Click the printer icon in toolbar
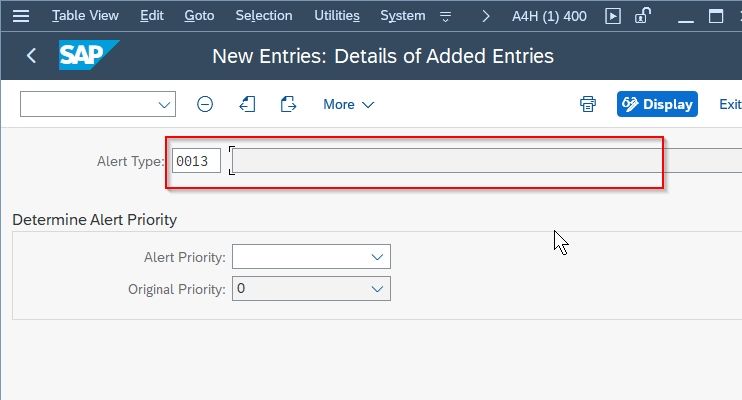This screenshot has width=742, height=400. point(588,104)
